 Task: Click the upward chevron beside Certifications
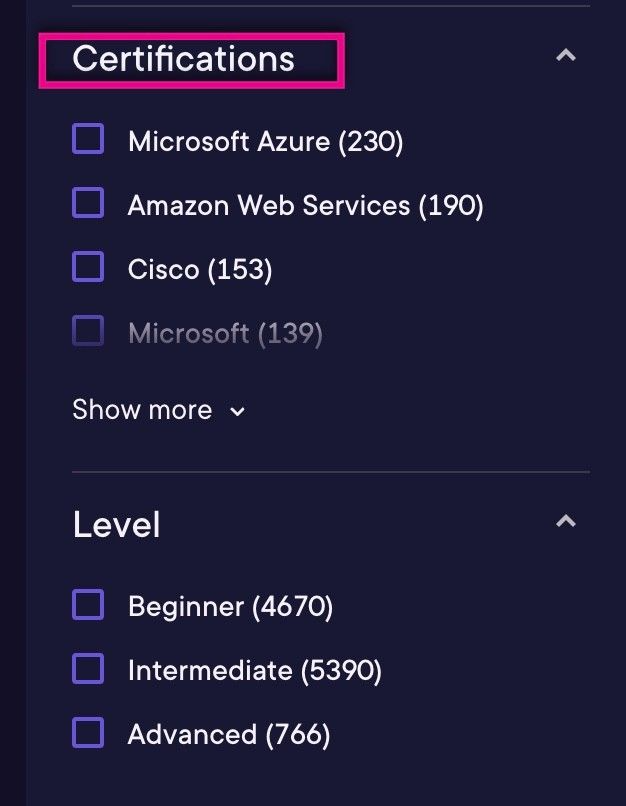[x=566, y=57]
